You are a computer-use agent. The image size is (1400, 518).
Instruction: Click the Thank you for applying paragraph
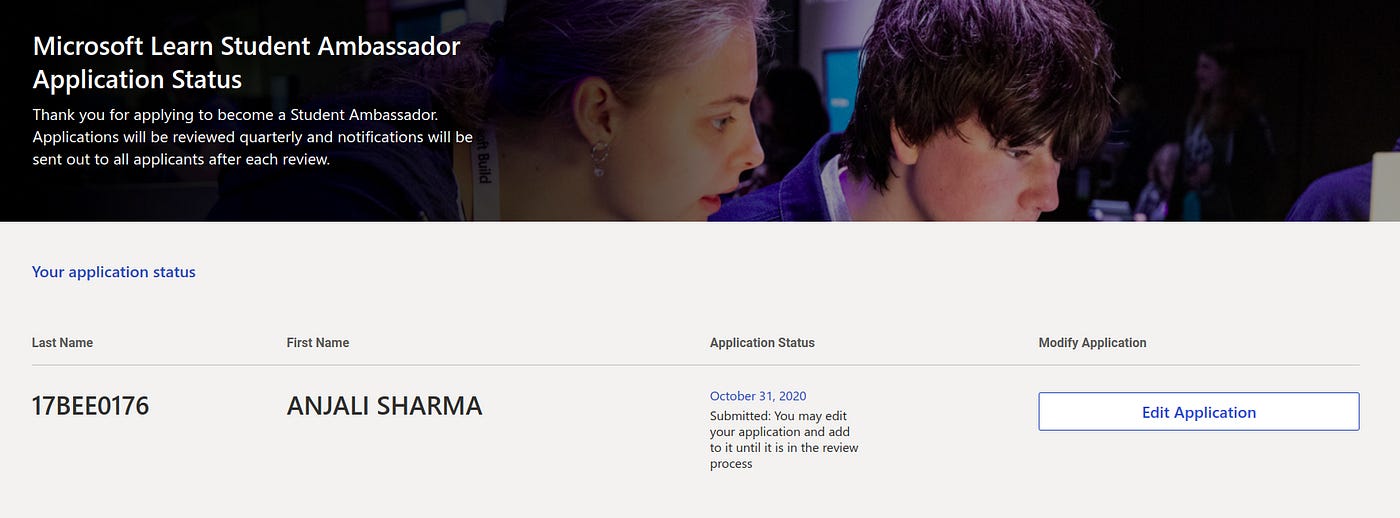click(x=253, y=137)
